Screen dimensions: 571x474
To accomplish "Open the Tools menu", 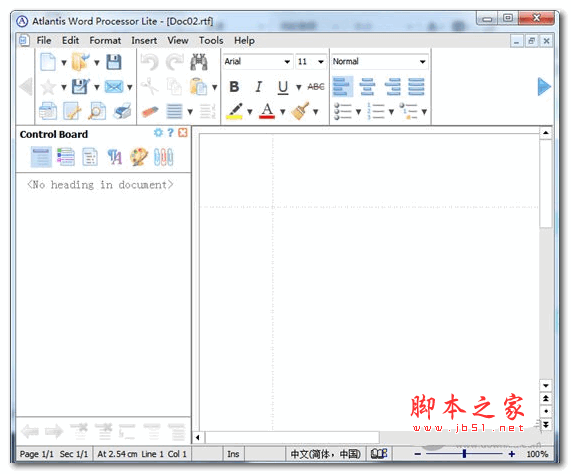I will pos(211,40).
